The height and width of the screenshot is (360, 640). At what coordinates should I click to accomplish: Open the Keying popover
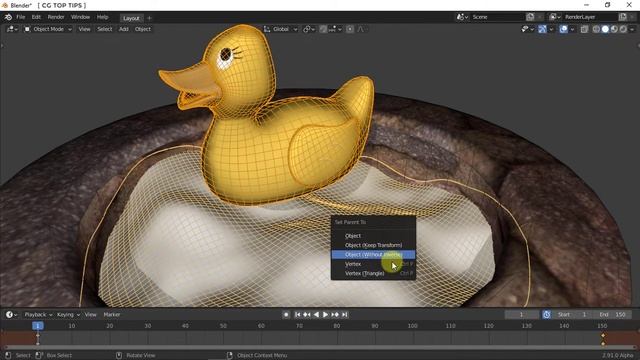pos(68,315)
